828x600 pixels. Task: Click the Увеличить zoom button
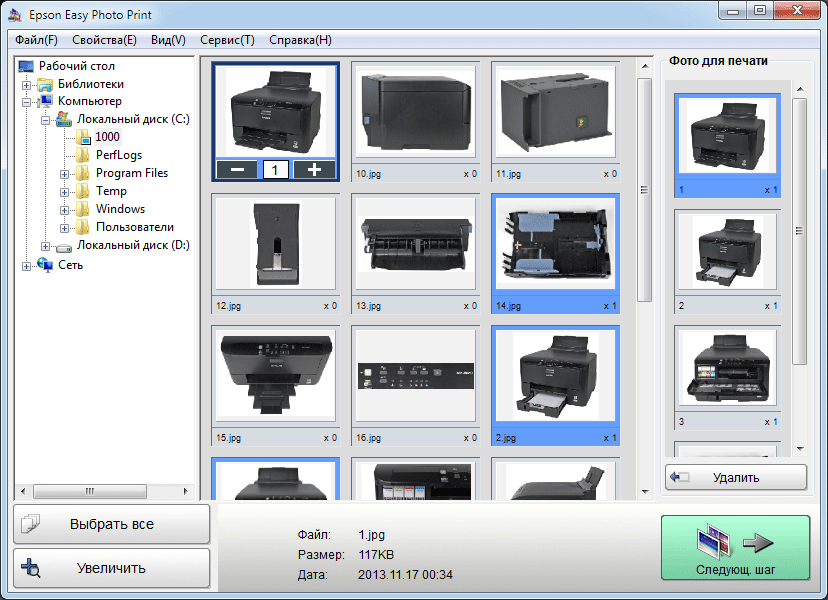pos(111,568)
